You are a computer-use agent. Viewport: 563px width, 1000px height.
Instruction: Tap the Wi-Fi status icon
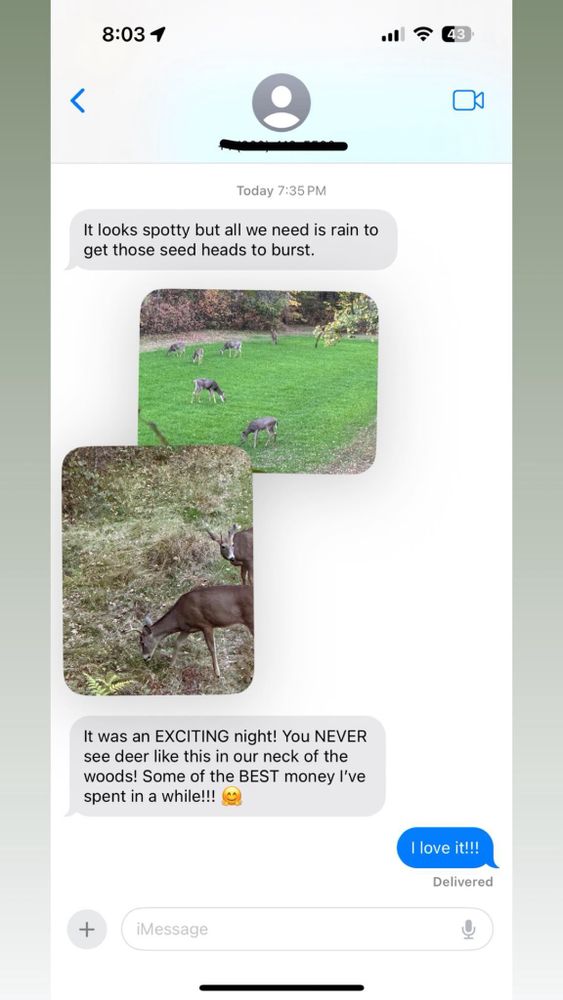click(422, 34)
